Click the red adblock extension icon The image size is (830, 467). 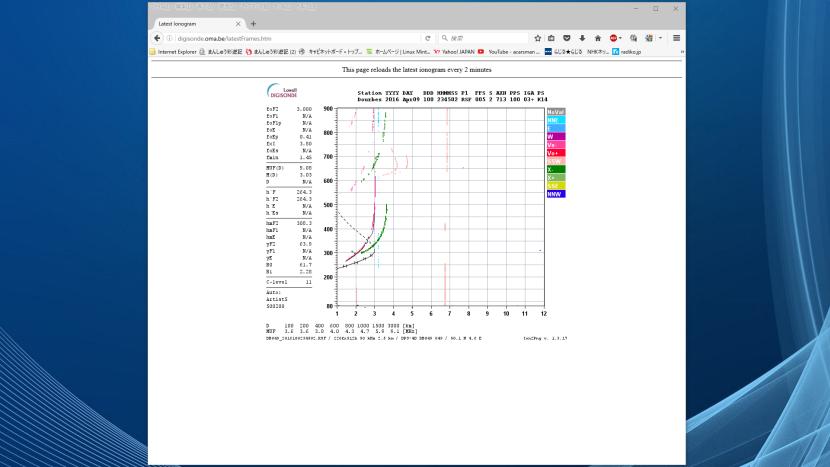(614, 38)
